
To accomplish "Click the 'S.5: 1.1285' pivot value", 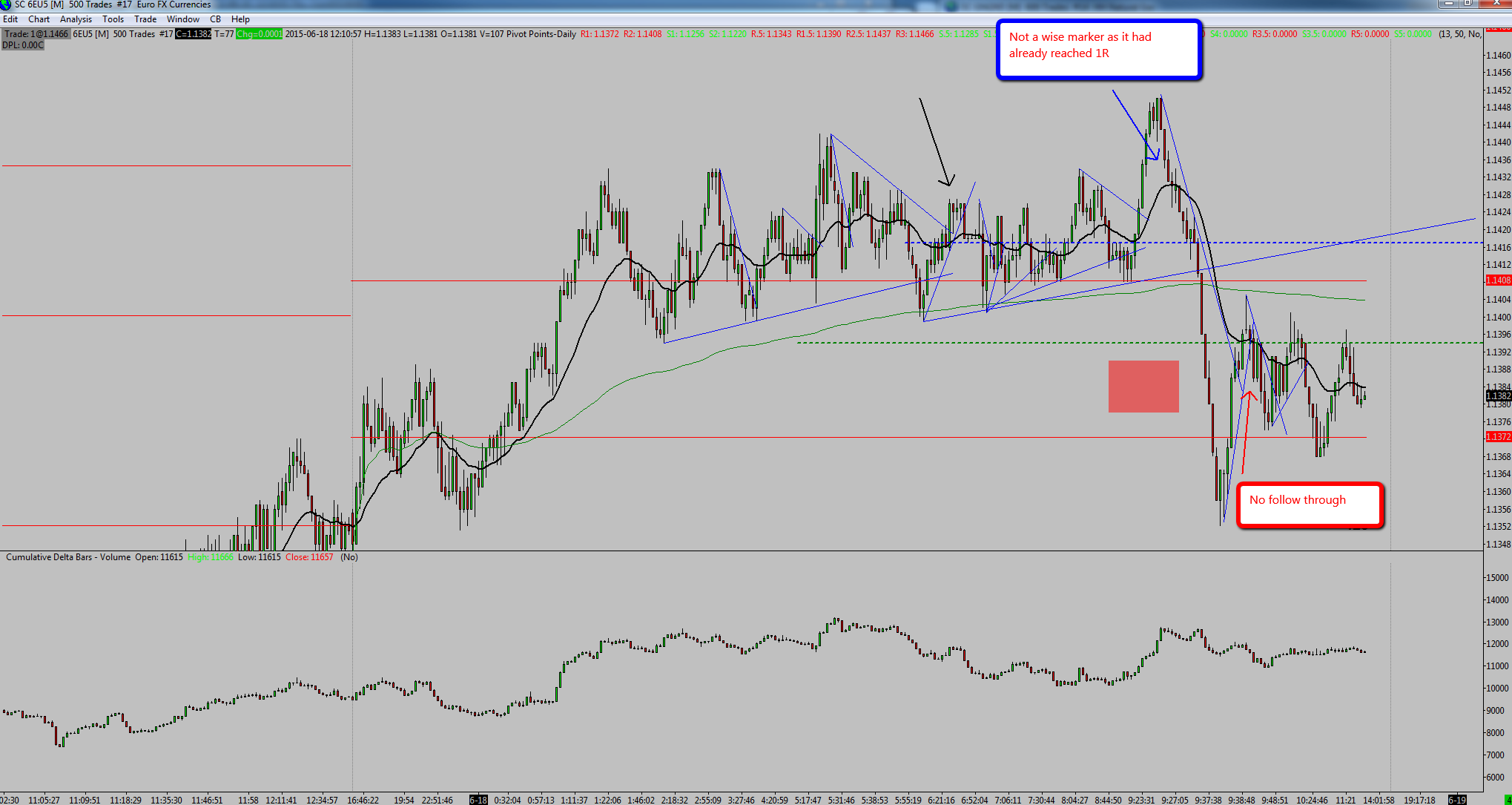I will point(959,34).
